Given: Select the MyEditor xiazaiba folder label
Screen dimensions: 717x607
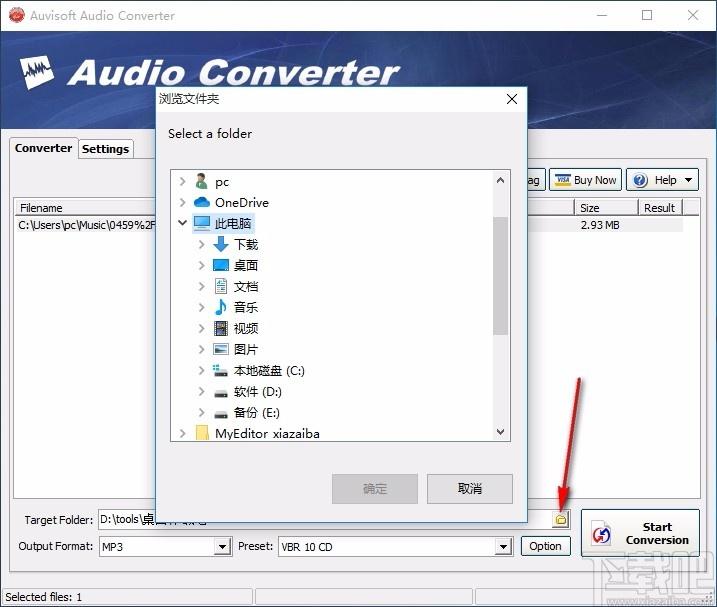Looking at the screenshot, I should pyautogui.click(x=268, y=433).
